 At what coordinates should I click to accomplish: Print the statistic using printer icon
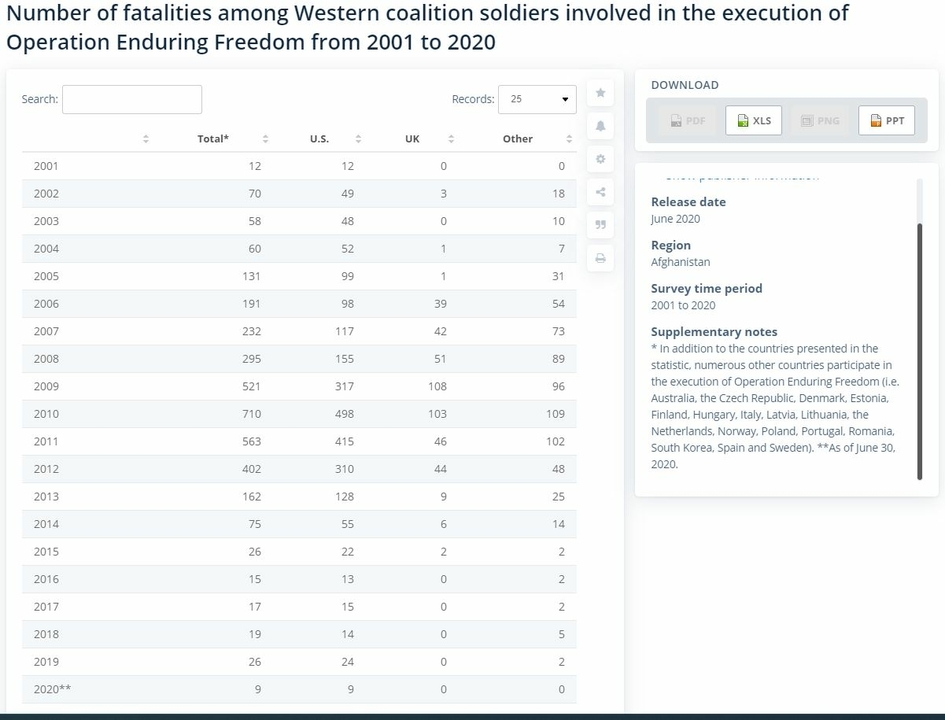coord(600,258)
